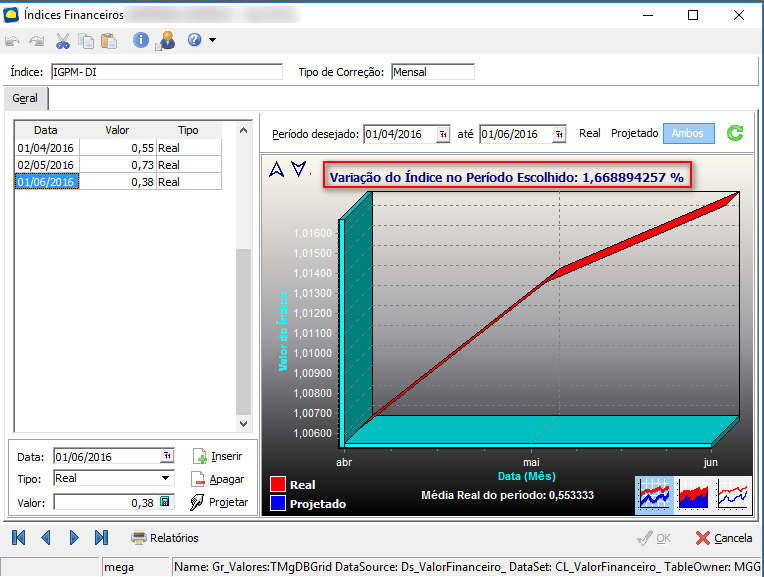Select the first chart style thumbnail

coord(654,494)
